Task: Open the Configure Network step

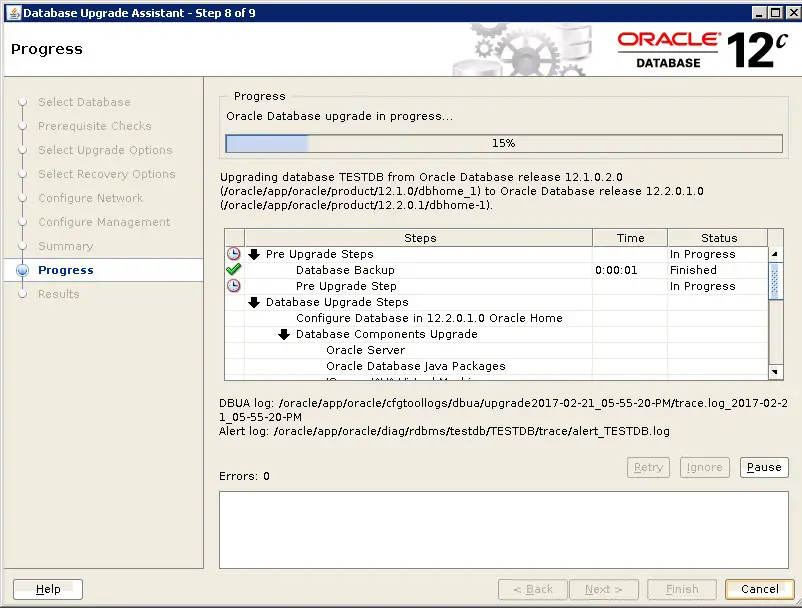Action: tap(91, 198)
